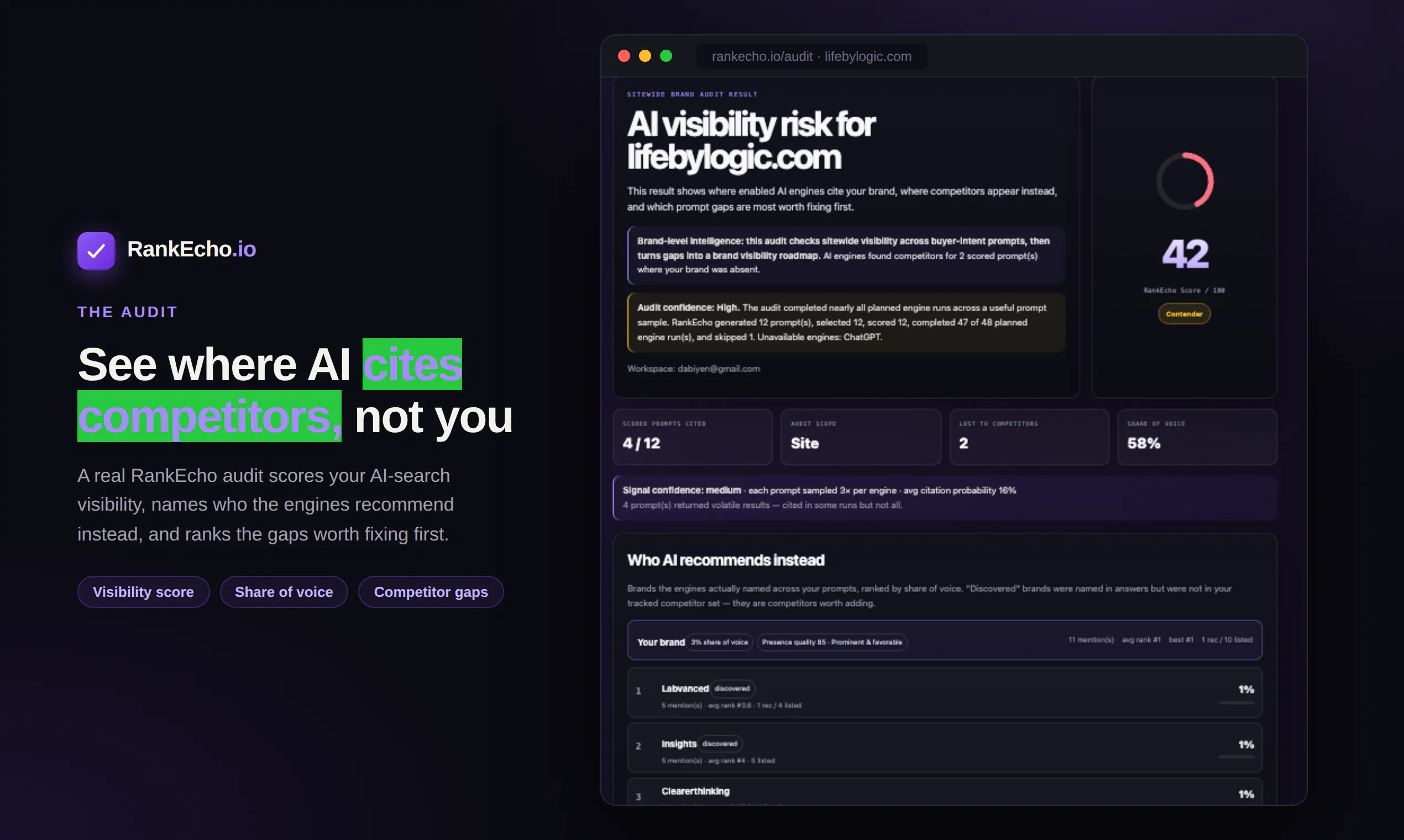Click the yellow minimize dot in mockup window
The height and width of the screenshot is (840, 1404).
click(x=645, y=55)
